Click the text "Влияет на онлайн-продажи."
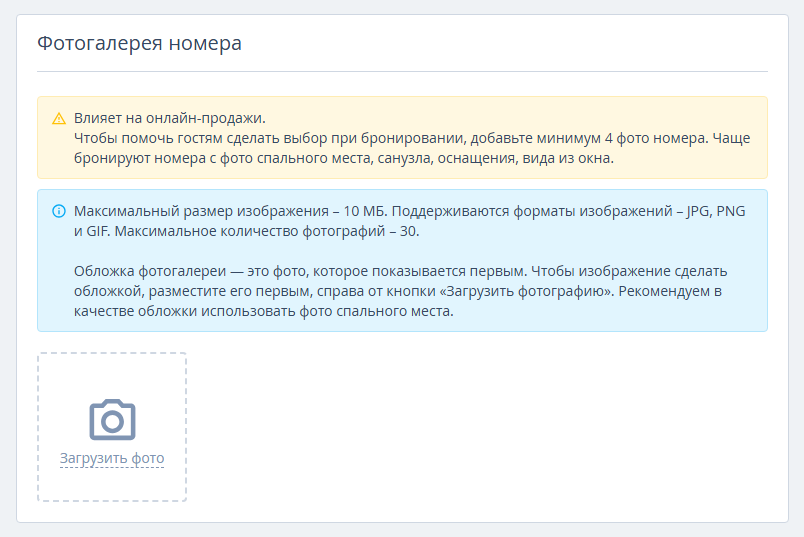The image size is (804, 537). 170,118
